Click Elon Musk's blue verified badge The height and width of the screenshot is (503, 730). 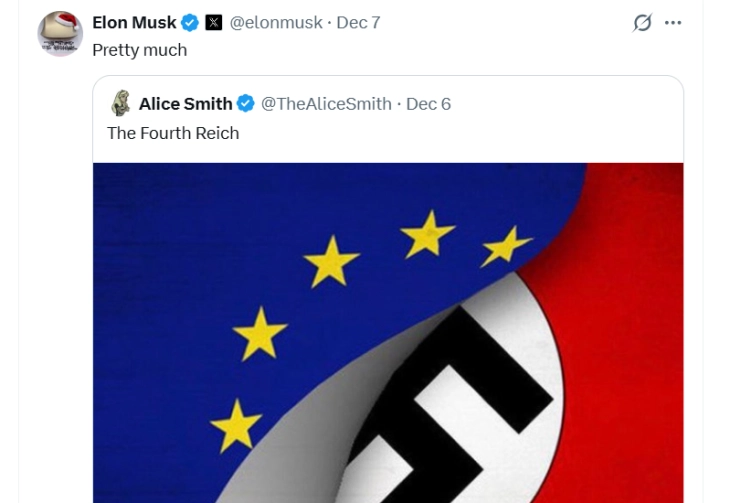click(190, 22)
